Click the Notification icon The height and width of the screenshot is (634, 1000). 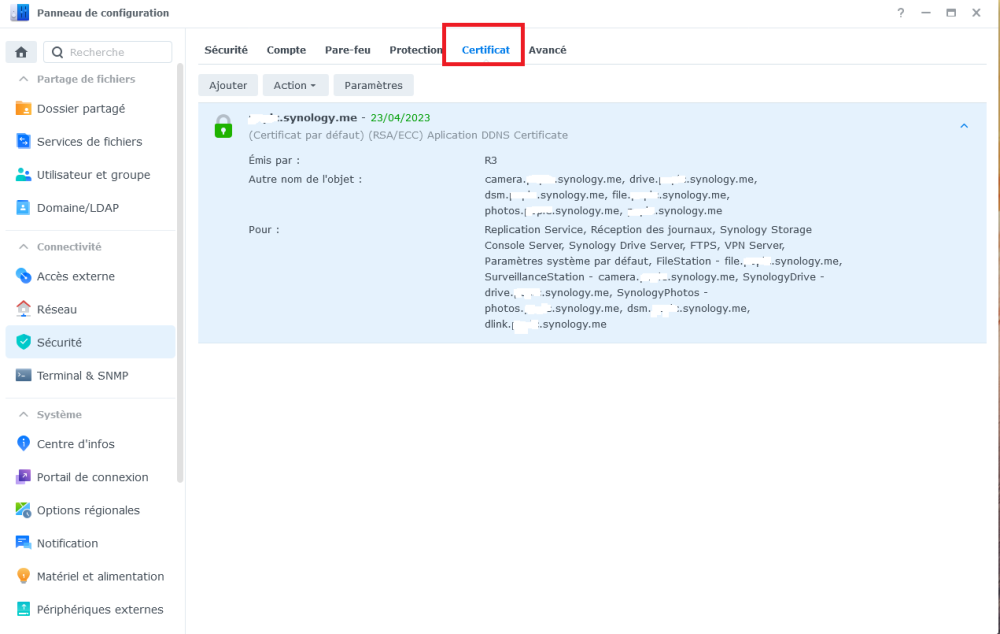(x=24, y=543)
